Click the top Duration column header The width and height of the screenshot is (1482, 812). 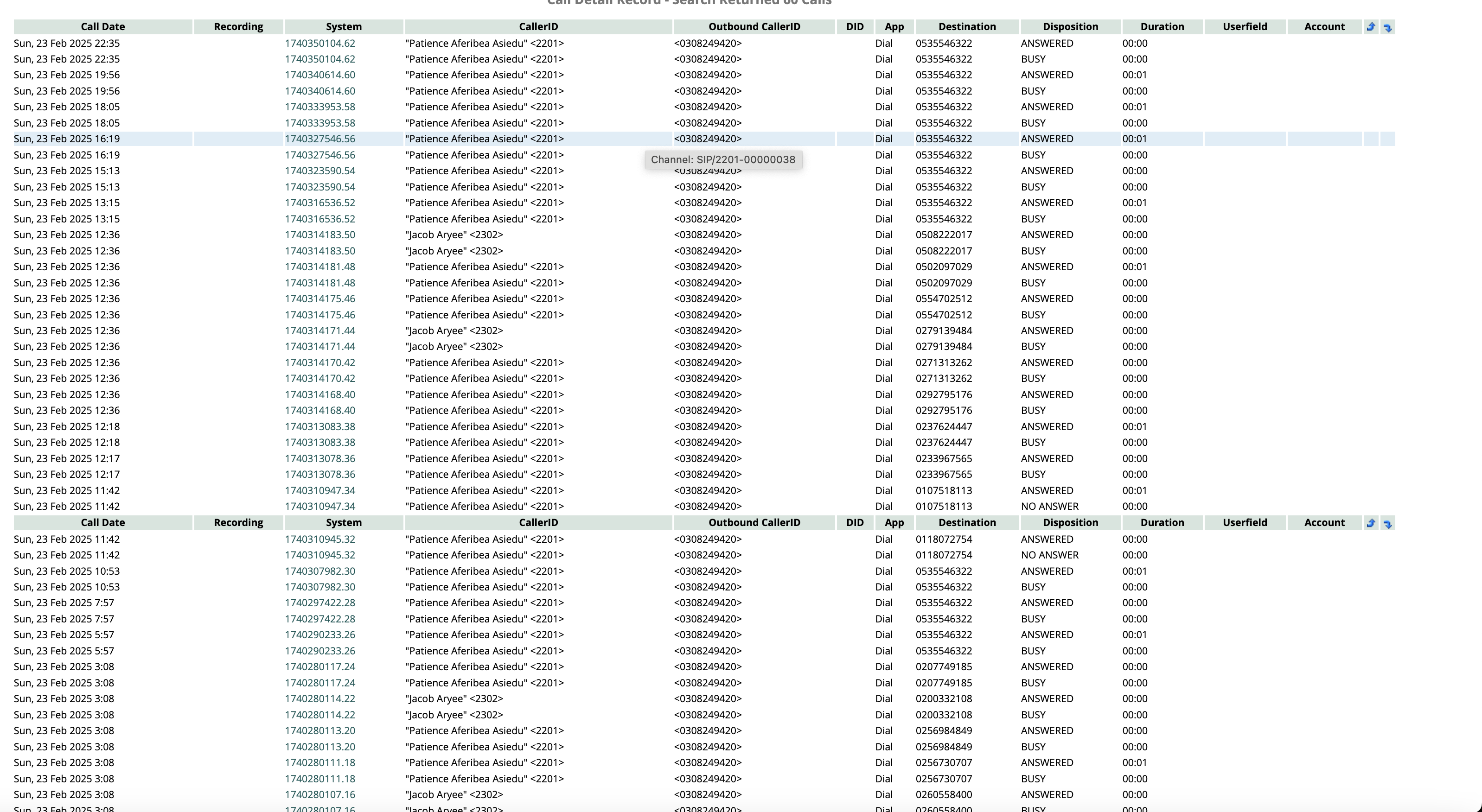tap(1162, 26)
